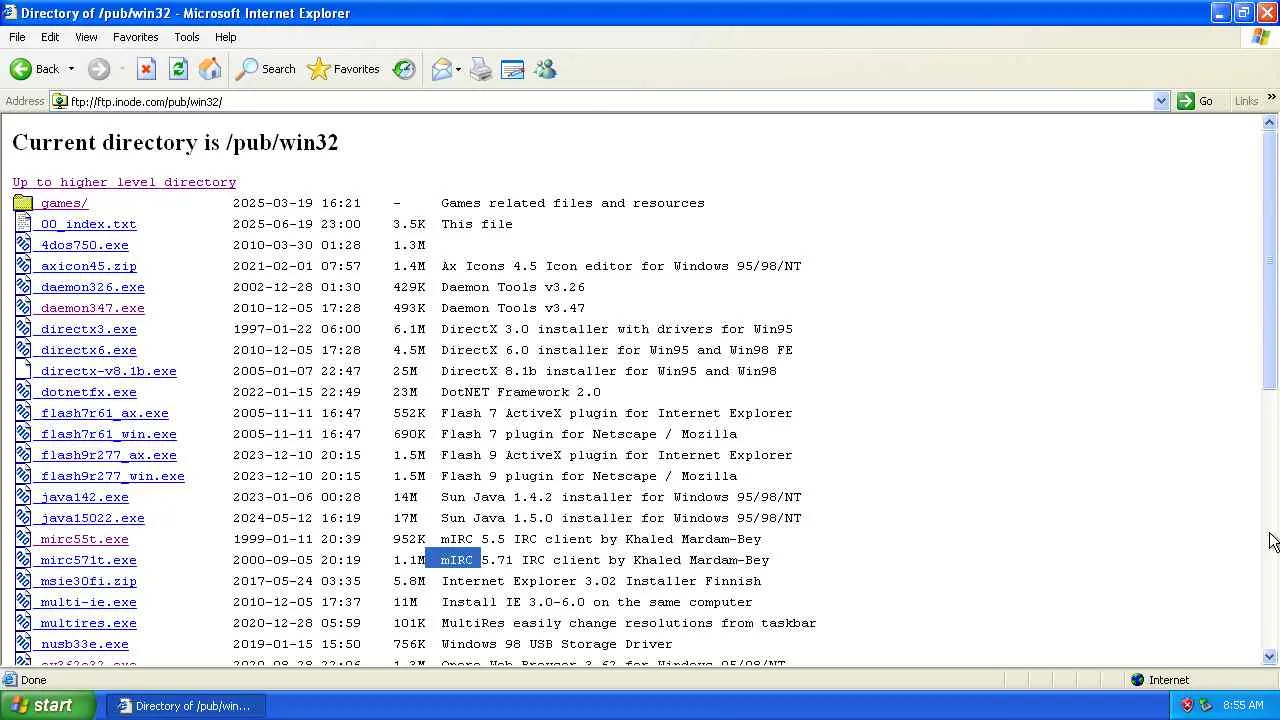
Task: Click the 8:55 AM system clock
Action: point(1243,705)
